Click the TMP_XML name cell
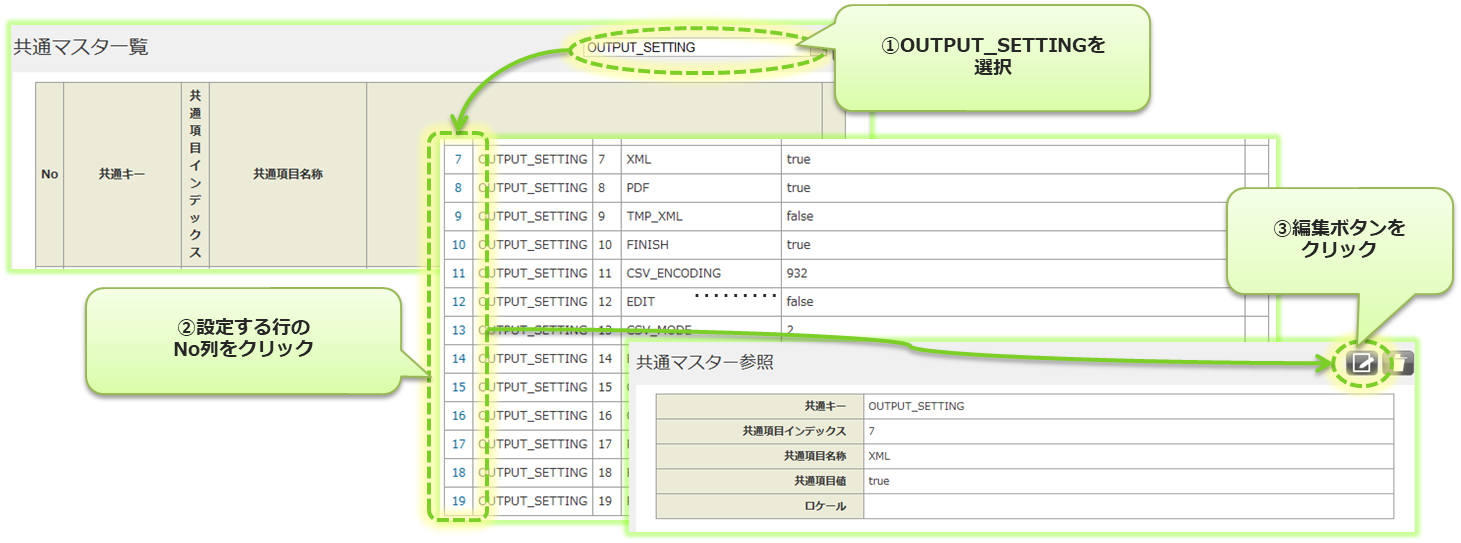Image resolution: width=1461 pixels, height=543 pixels. tap(654, 216)
